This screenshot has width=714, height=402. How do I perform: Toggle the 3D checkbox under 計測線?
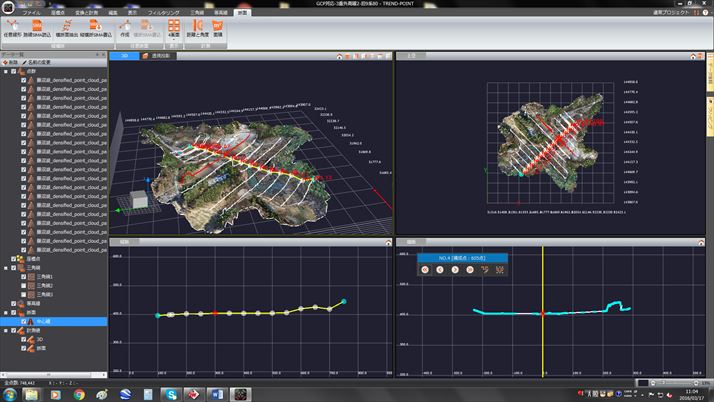coord(24,340)
